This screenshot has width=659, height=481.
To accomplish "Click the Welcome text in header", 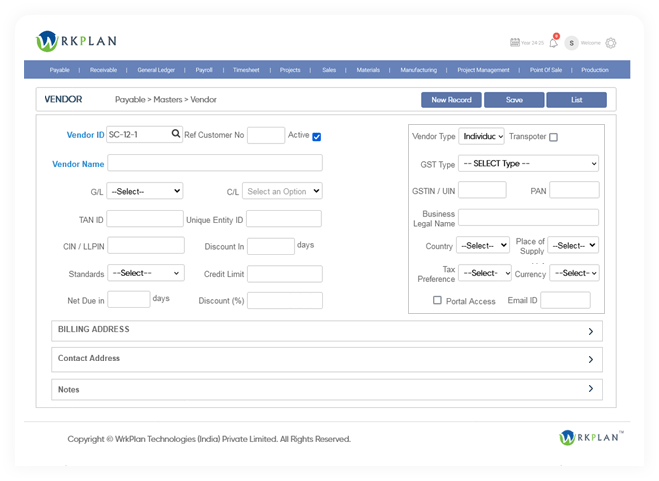I will [x=590, y=43].
